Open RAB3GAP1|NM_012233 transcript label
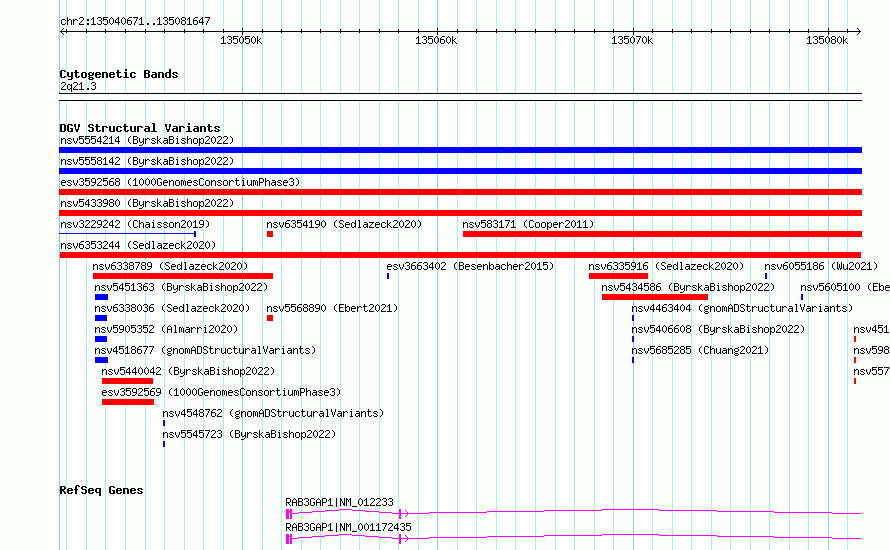Viewport: 890px width, 550px height. click(x=339, y=502)
